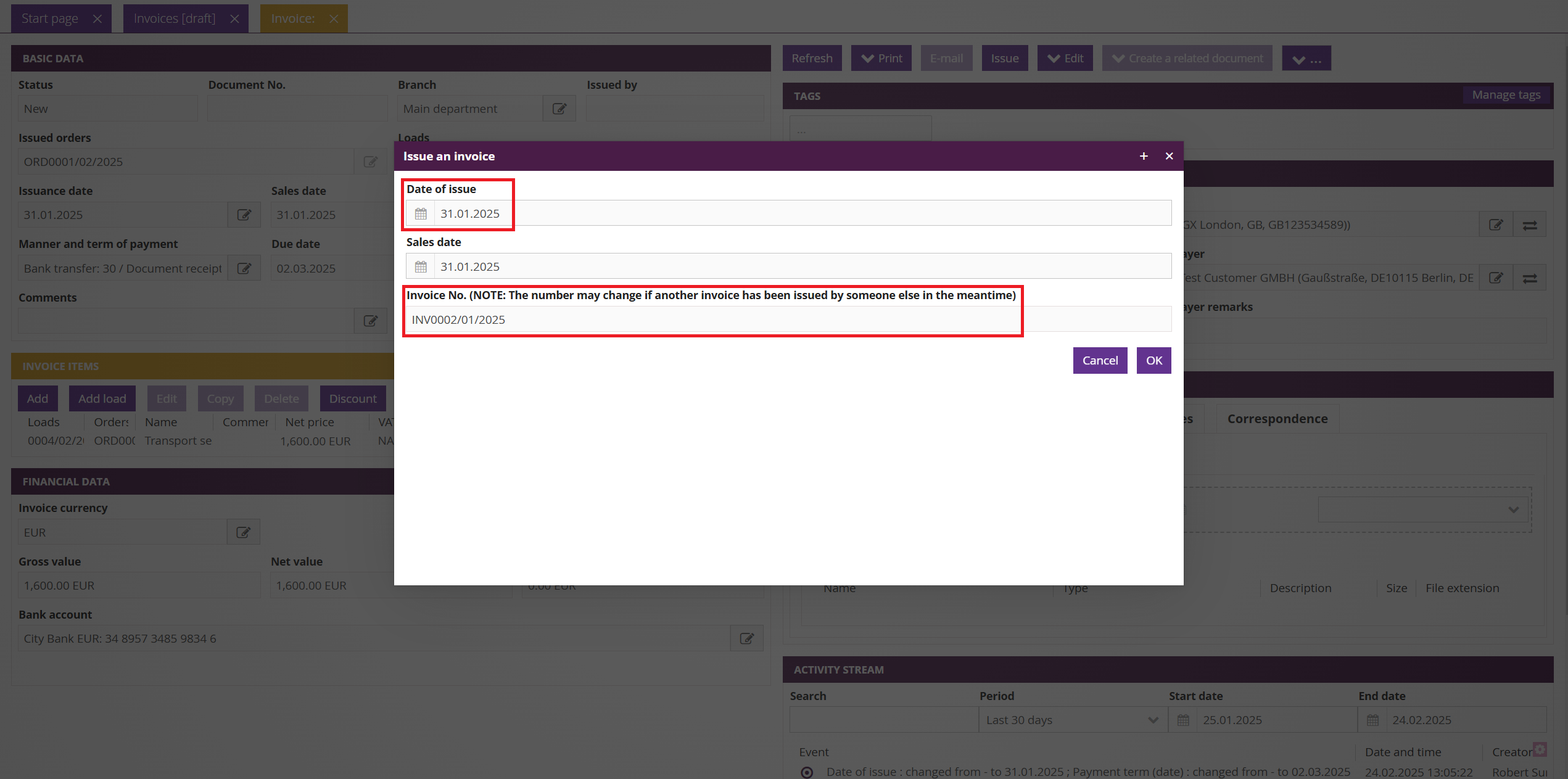Click edit icon next to Branch field
The height and width of the screenshot is (779, 1568).
pos(559,109)
